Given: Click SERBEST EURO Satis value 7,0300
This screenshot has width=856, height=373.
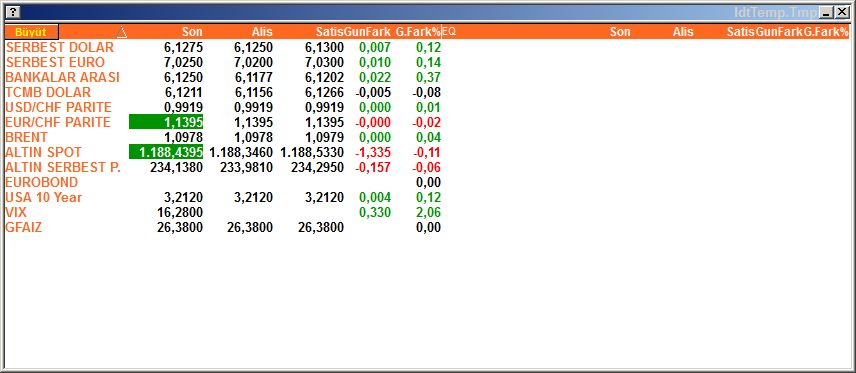Looking at the screenshot, I should pyautogui.click(x=324, y=62).
